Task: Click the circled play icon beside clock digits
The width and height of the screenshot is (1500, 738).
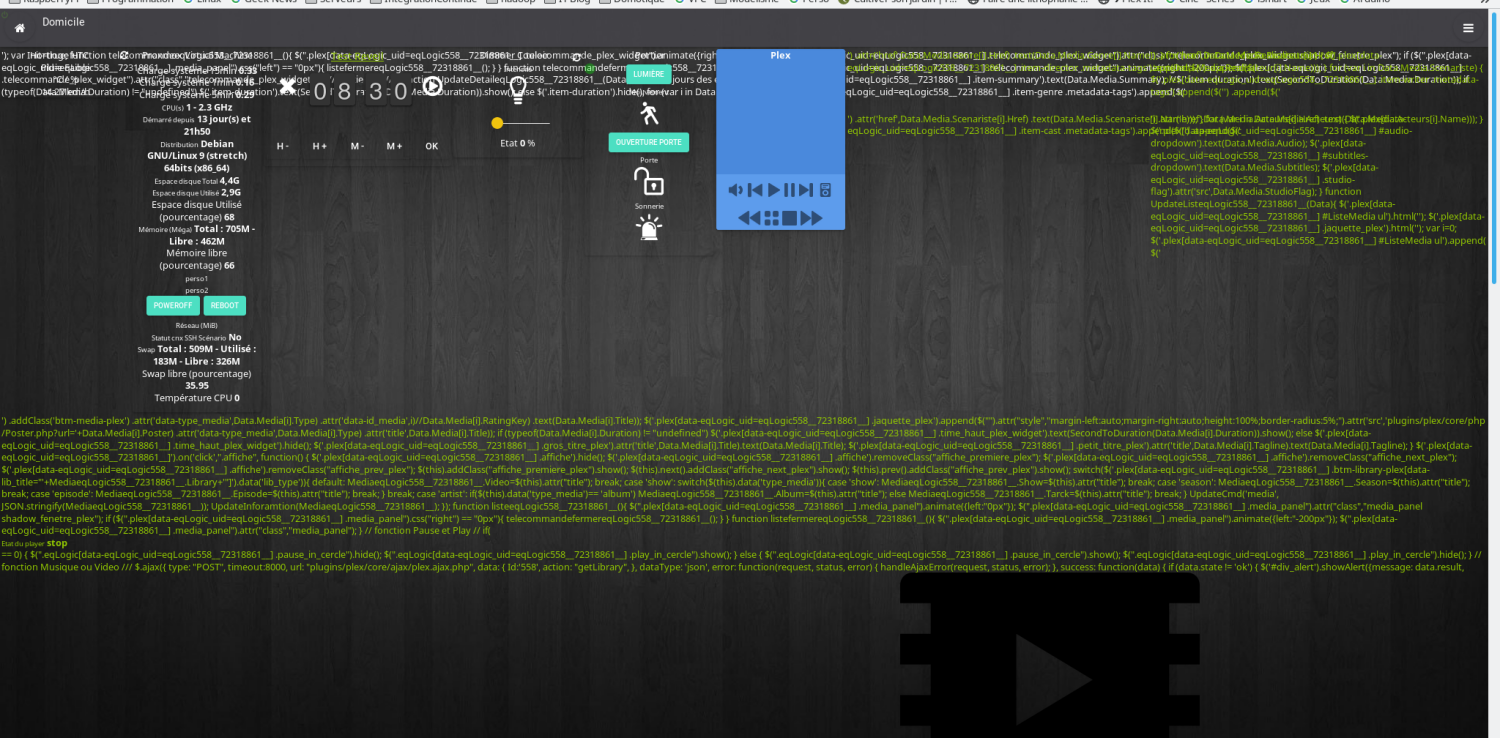Action: (432, 87)
